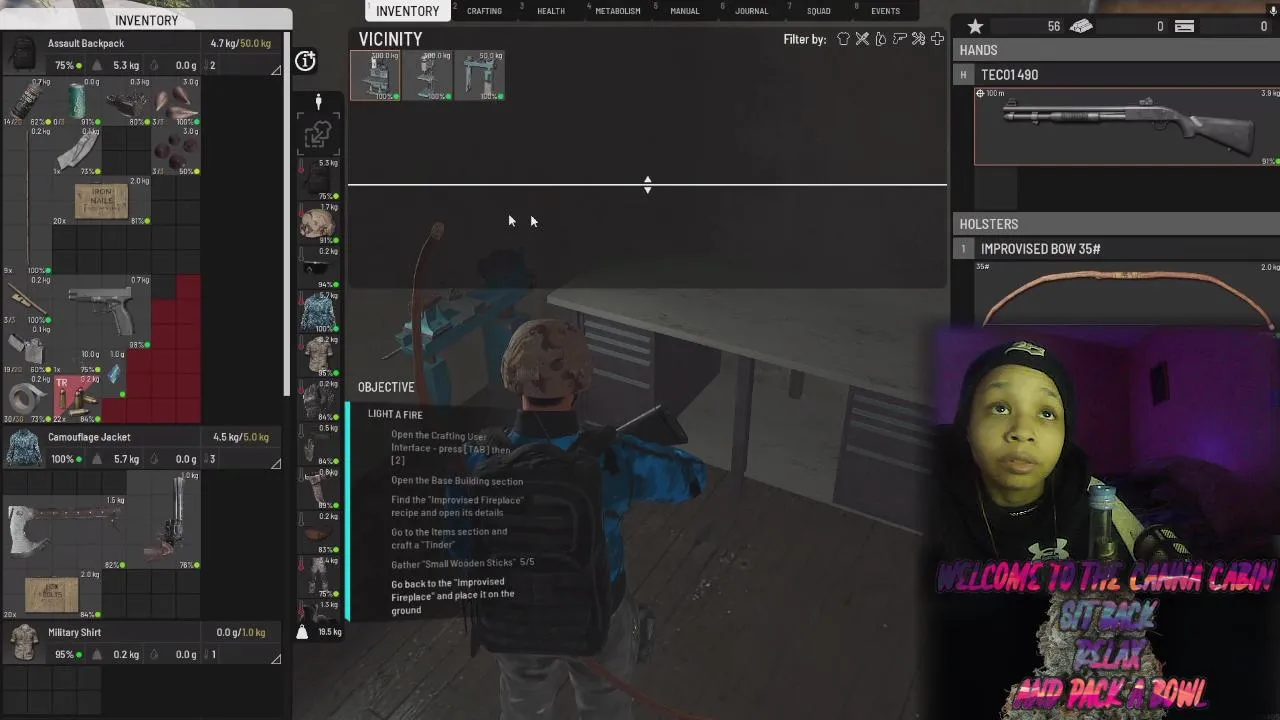
Task: Select the feathers item at 100%
Action: [x=175, y=102]
